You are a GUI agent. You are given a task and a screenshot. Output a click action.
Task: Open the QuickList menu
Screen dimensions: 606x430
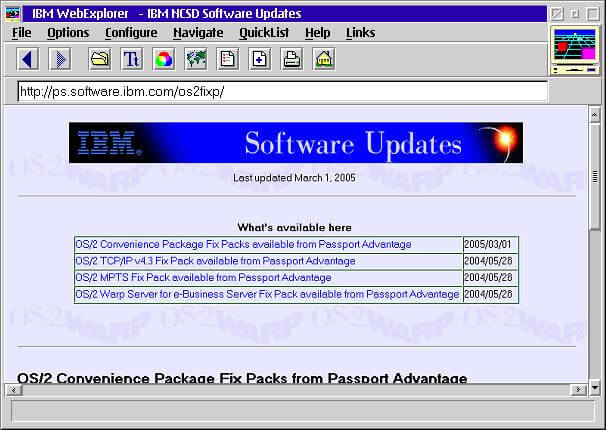pyautogui.click(x=264, y=33)
